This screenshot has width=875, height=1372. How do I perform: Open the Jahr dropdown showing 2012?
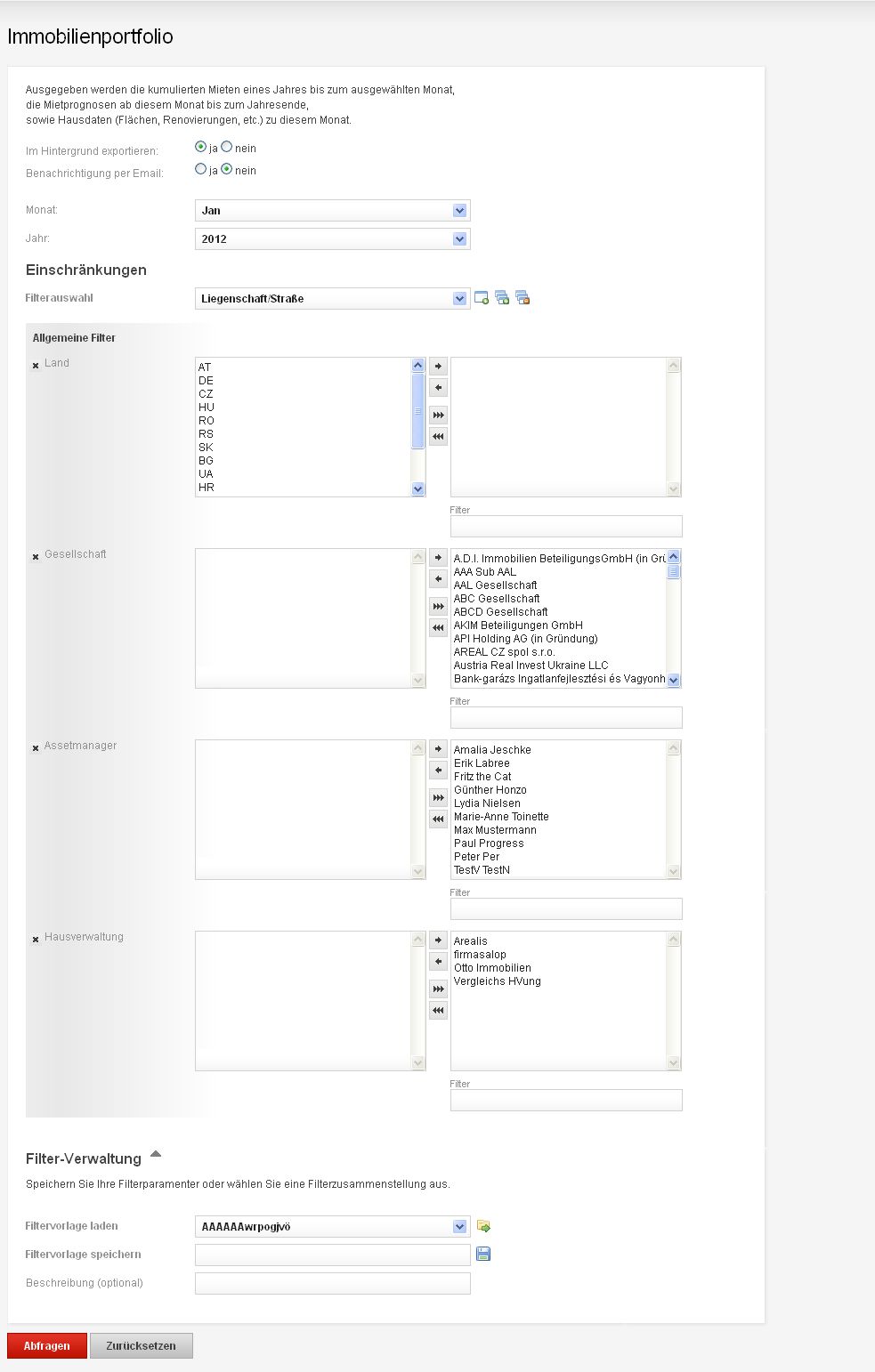point(459,239)
